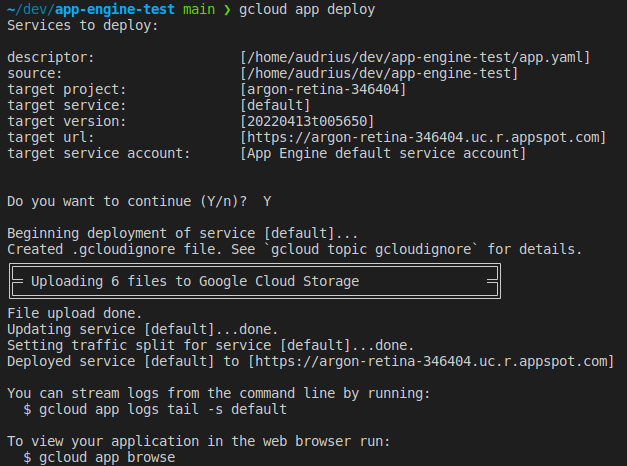
Task: Click the 'File upload done.' line
Action: tap(75, 313)
